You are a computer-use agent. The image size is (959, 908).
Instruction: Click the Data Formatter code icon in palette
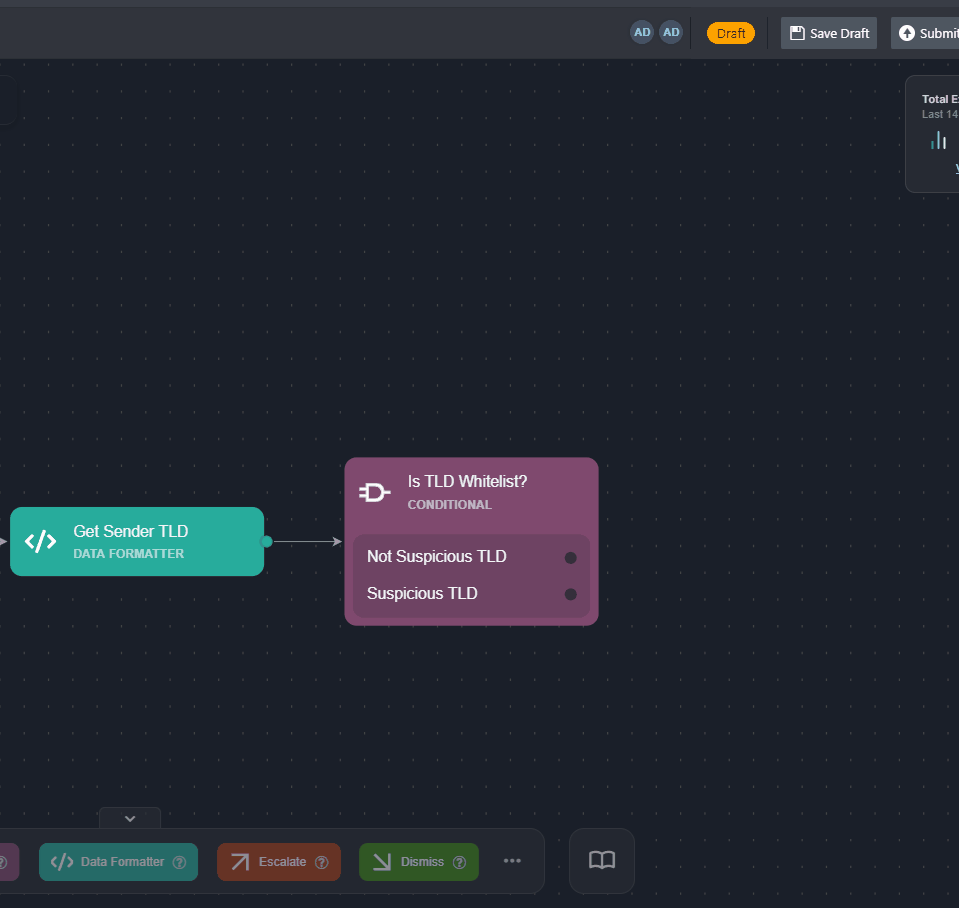coord(62,862)
